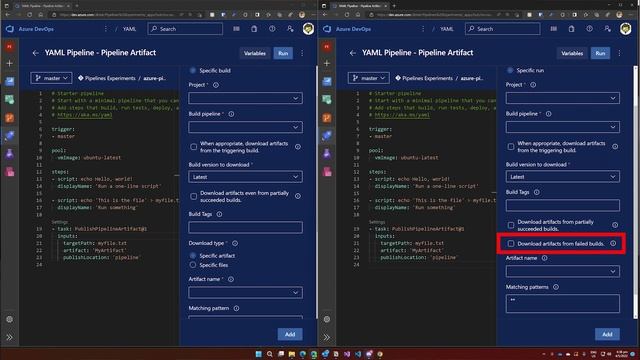This screenshot has height=360, width=640.
Task: Open master branch selector in right window
Action: (369, 78)
